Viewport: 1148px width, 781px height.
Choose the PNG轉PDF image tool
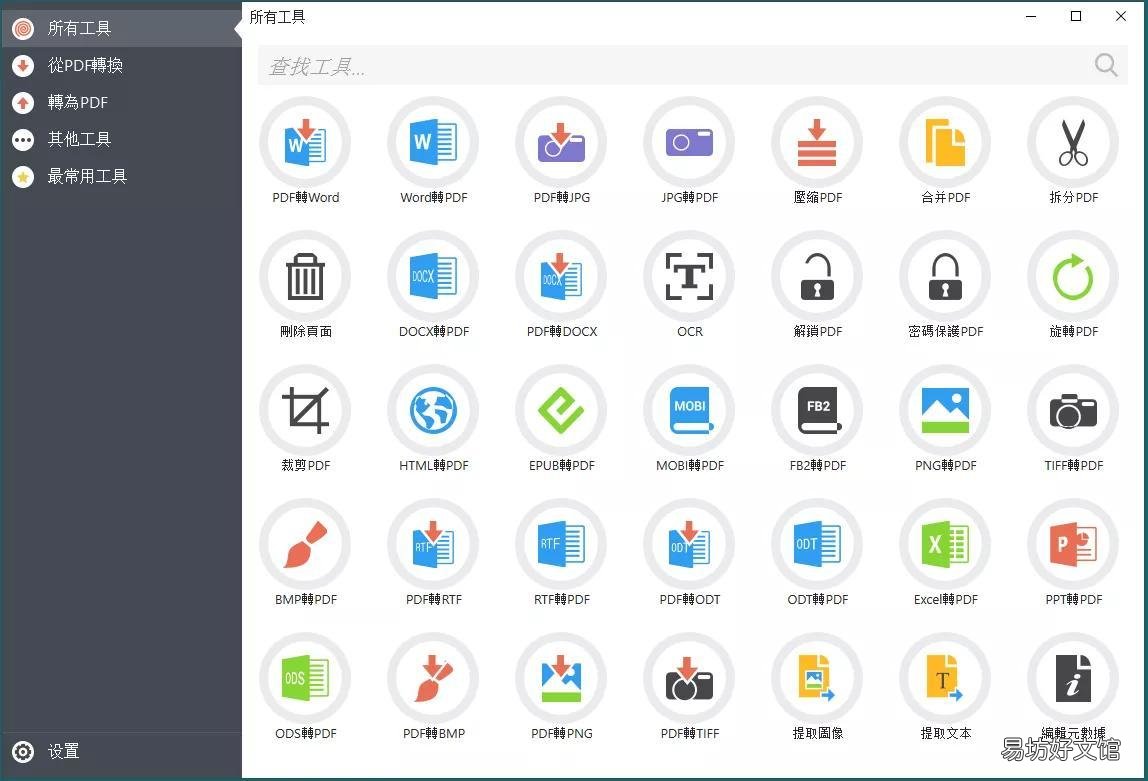coord(945,411)
